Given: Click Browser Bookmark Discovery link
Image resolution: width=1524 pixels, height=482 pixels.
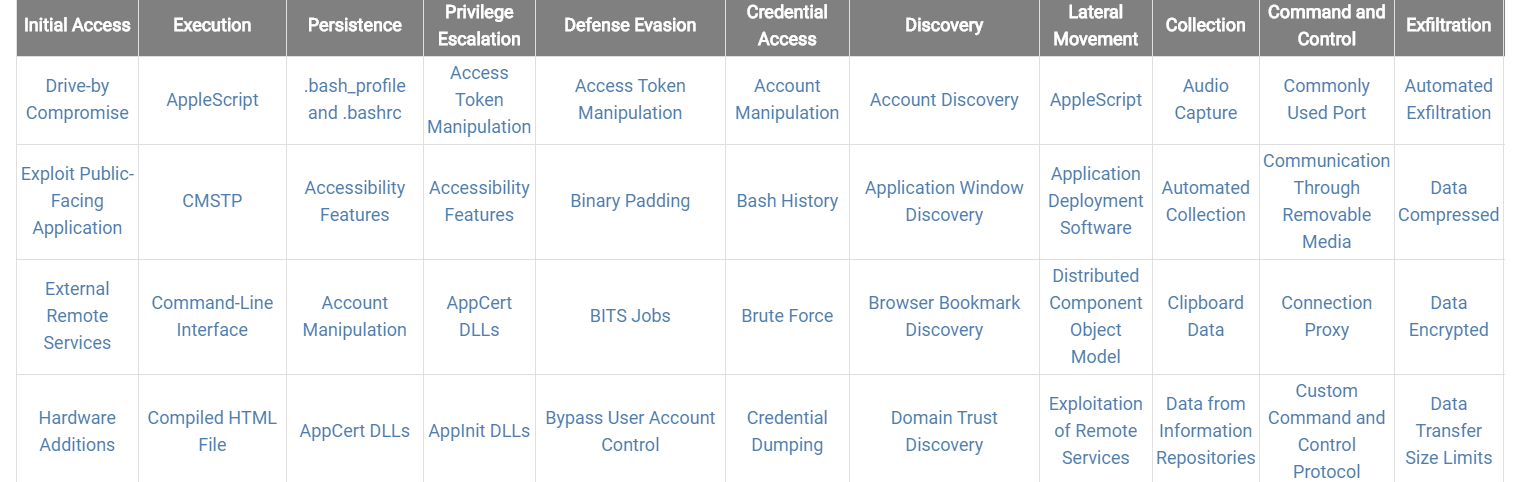Looking at the screenshot, I should point(944,316).
